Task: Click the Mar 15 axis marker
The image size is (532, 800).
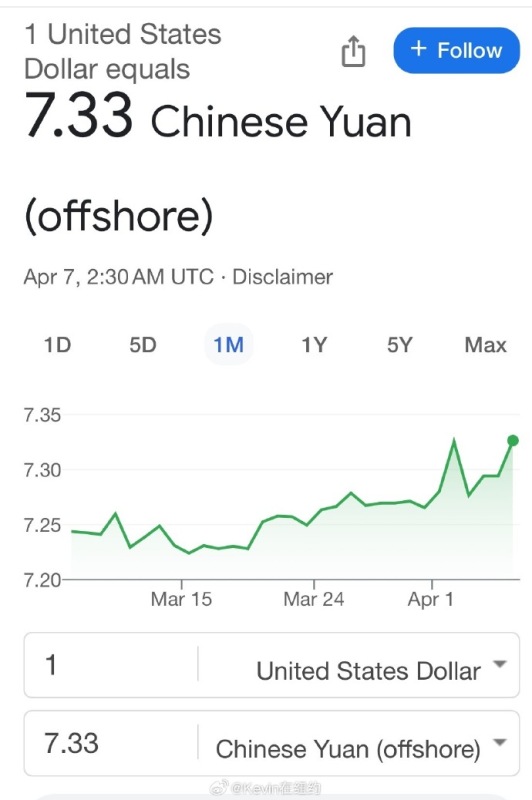Action: [x=182, y=598]
